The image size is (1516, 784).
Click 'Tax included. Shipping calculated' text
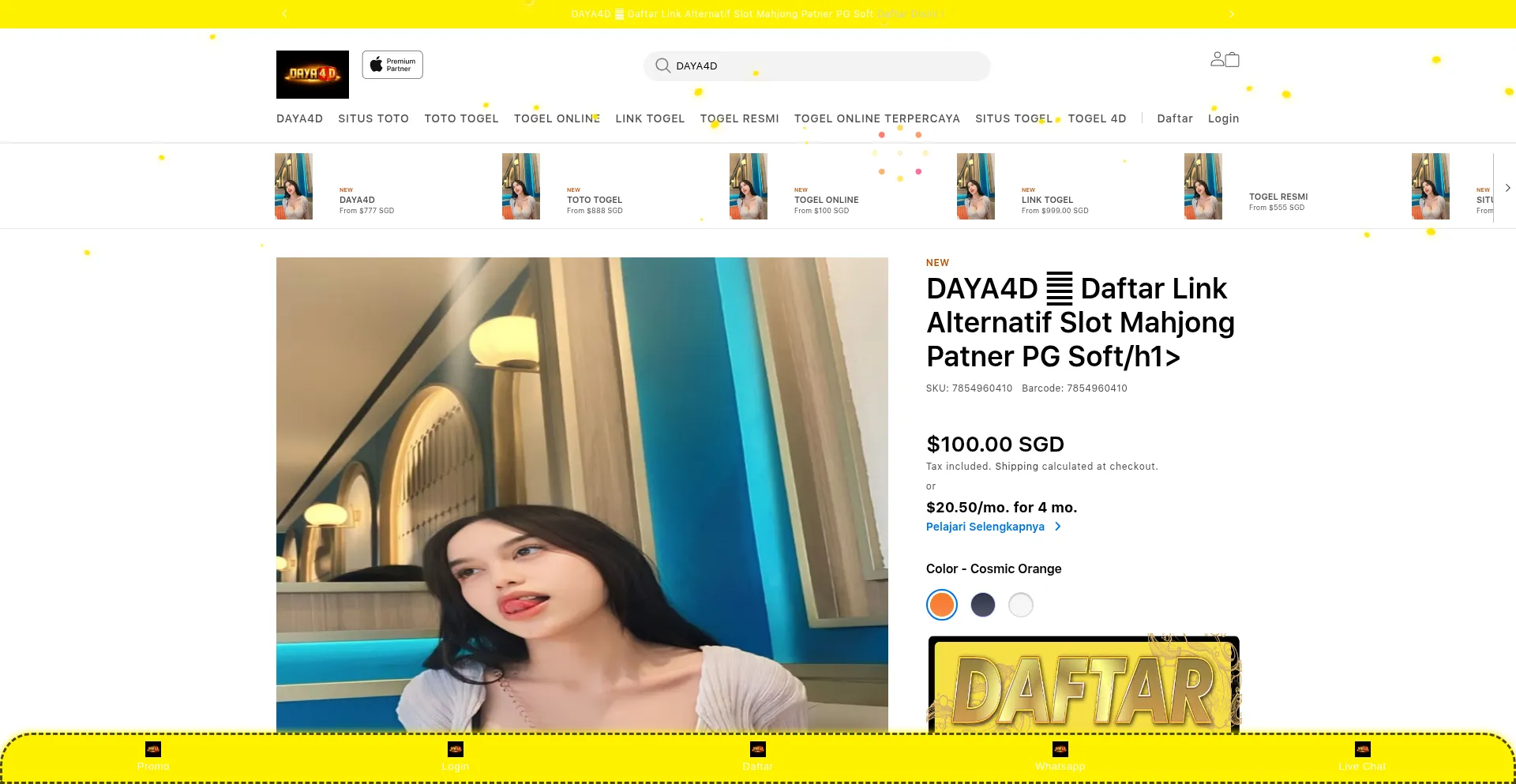pos(1041,467)
